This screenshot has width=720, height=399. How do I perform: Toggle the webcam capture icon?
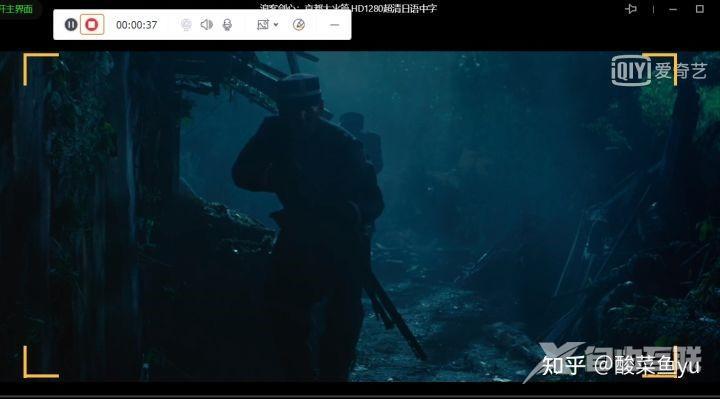pos(186,24)
